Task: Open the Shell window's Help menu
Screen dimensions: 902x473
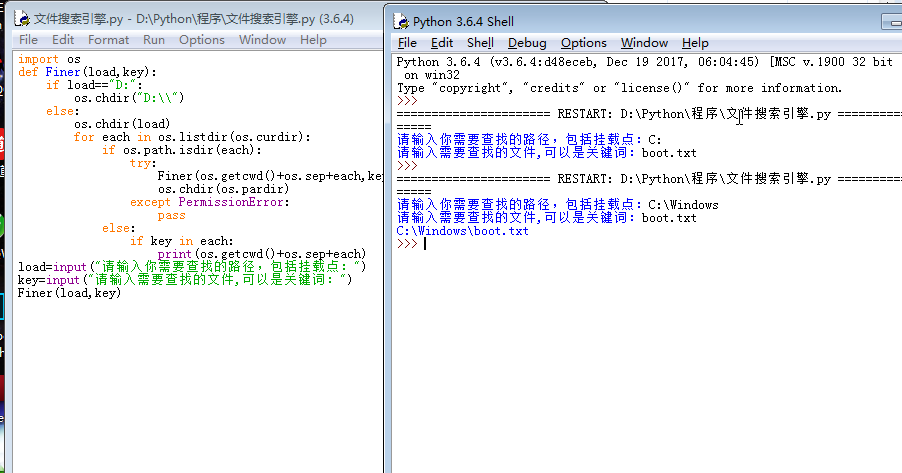Action: (x=695, y=43)
